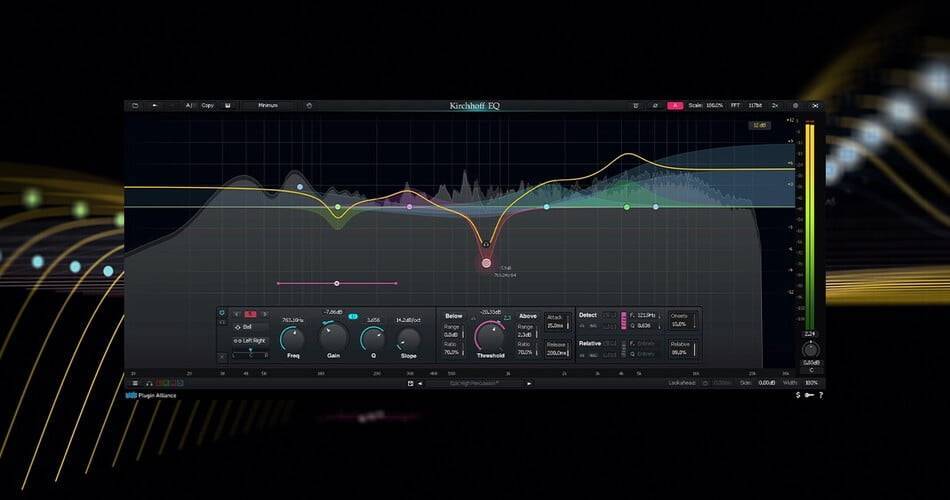
Task: Click the Q knob
Action: coord(373,339)
